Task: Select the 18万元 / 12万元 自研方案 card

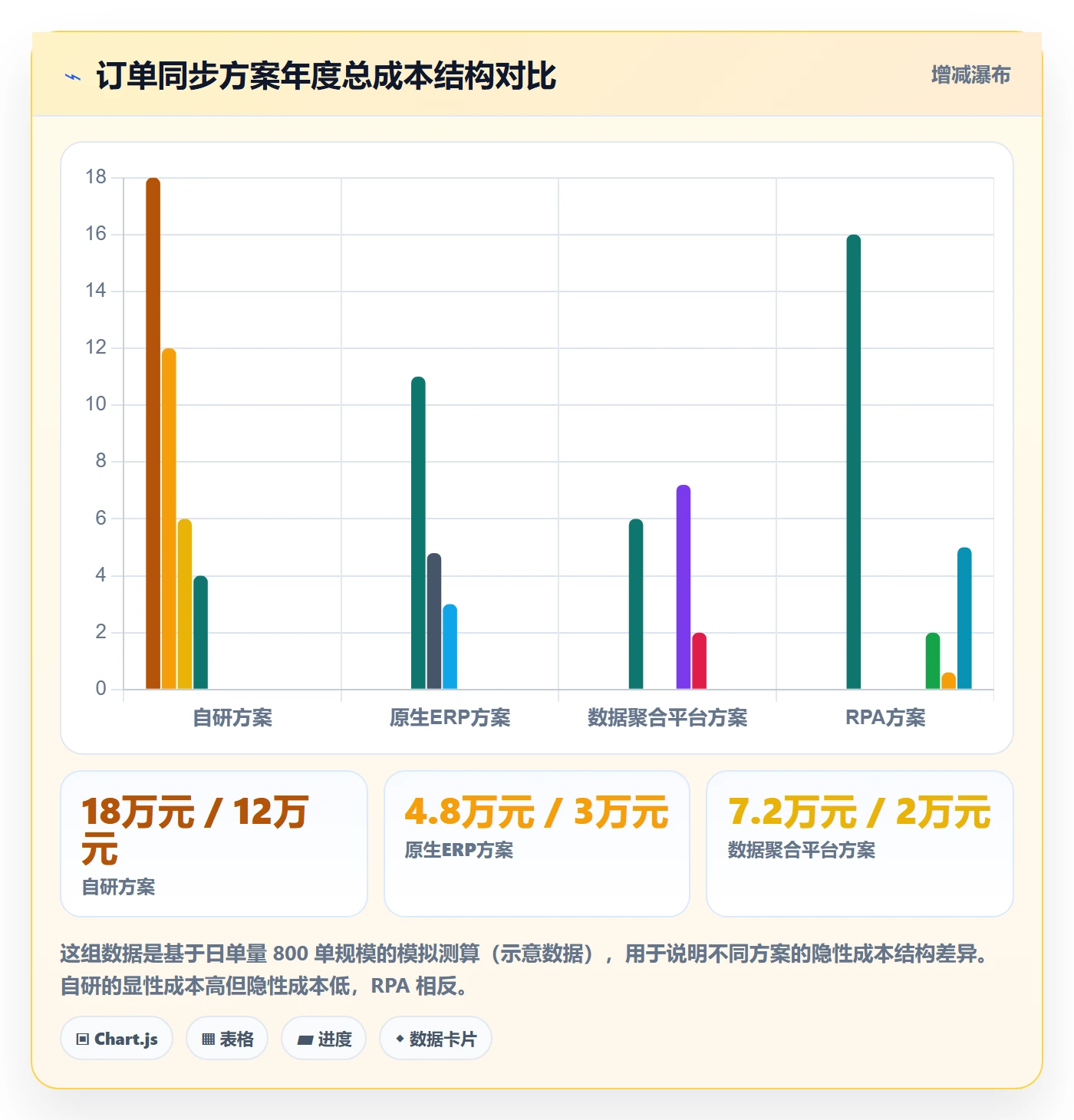Action: tap(214, 844)
